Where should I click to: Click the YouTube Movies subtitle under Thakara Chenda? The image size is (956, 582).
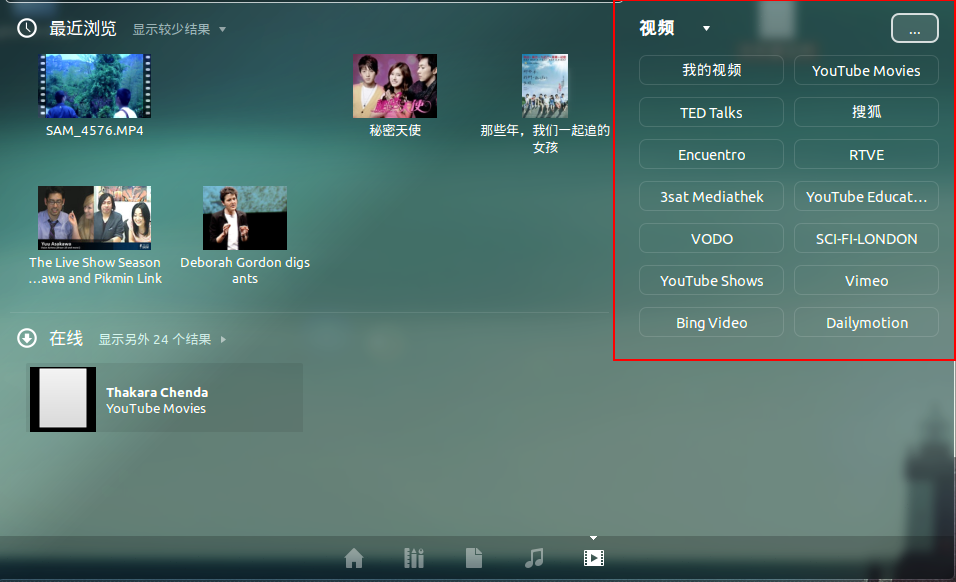pyautogui.click(x=156, y=408)
